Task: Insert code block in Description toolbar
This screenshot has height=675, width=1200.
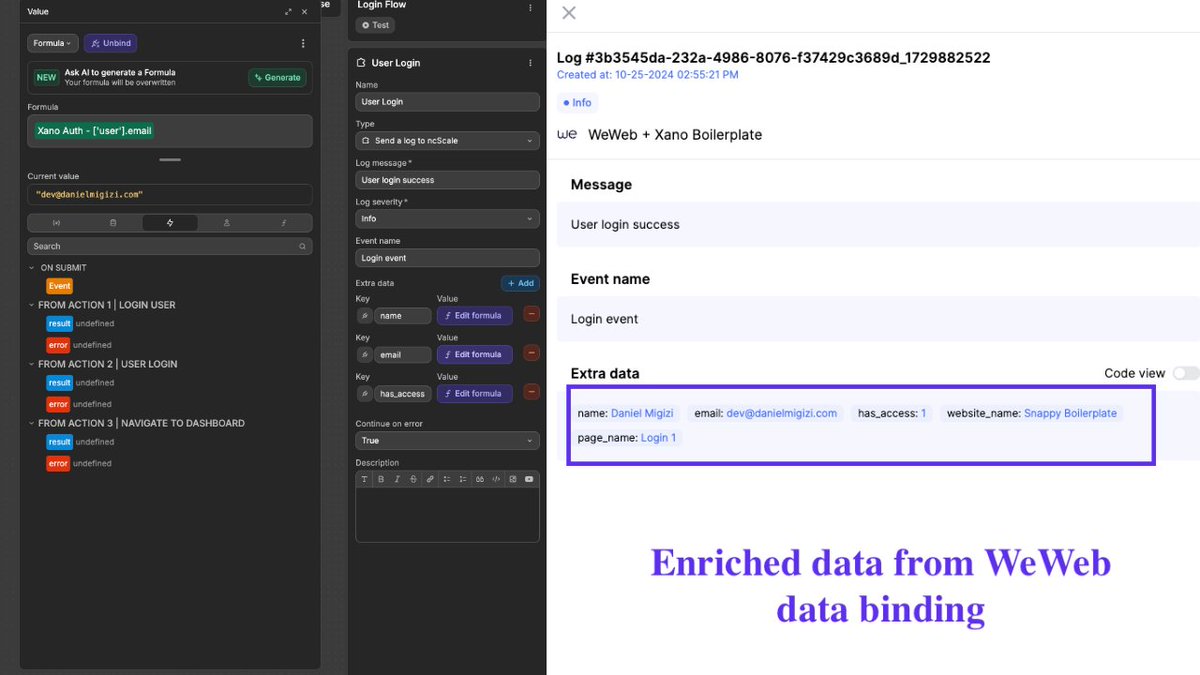Action: 496,479
